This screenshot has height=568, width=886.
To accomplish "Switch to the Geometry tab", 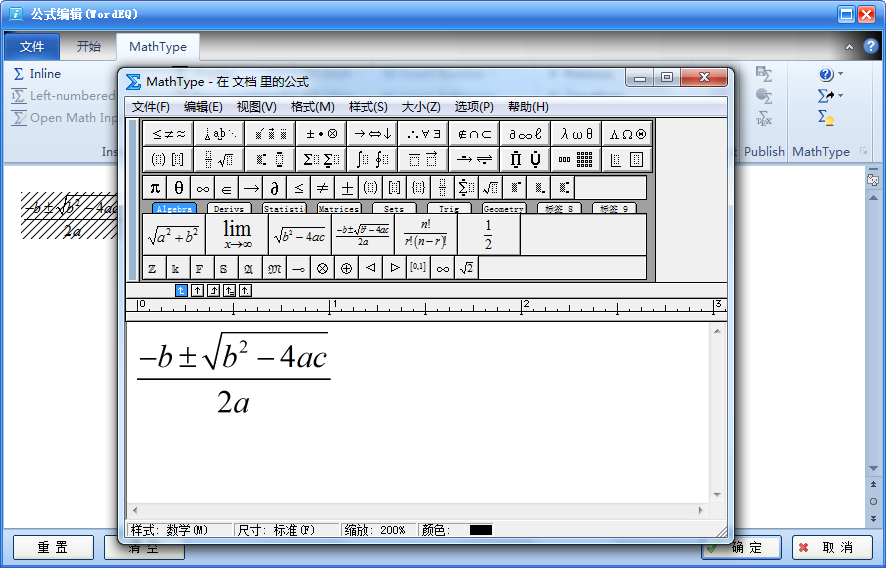I will point(503,209).
